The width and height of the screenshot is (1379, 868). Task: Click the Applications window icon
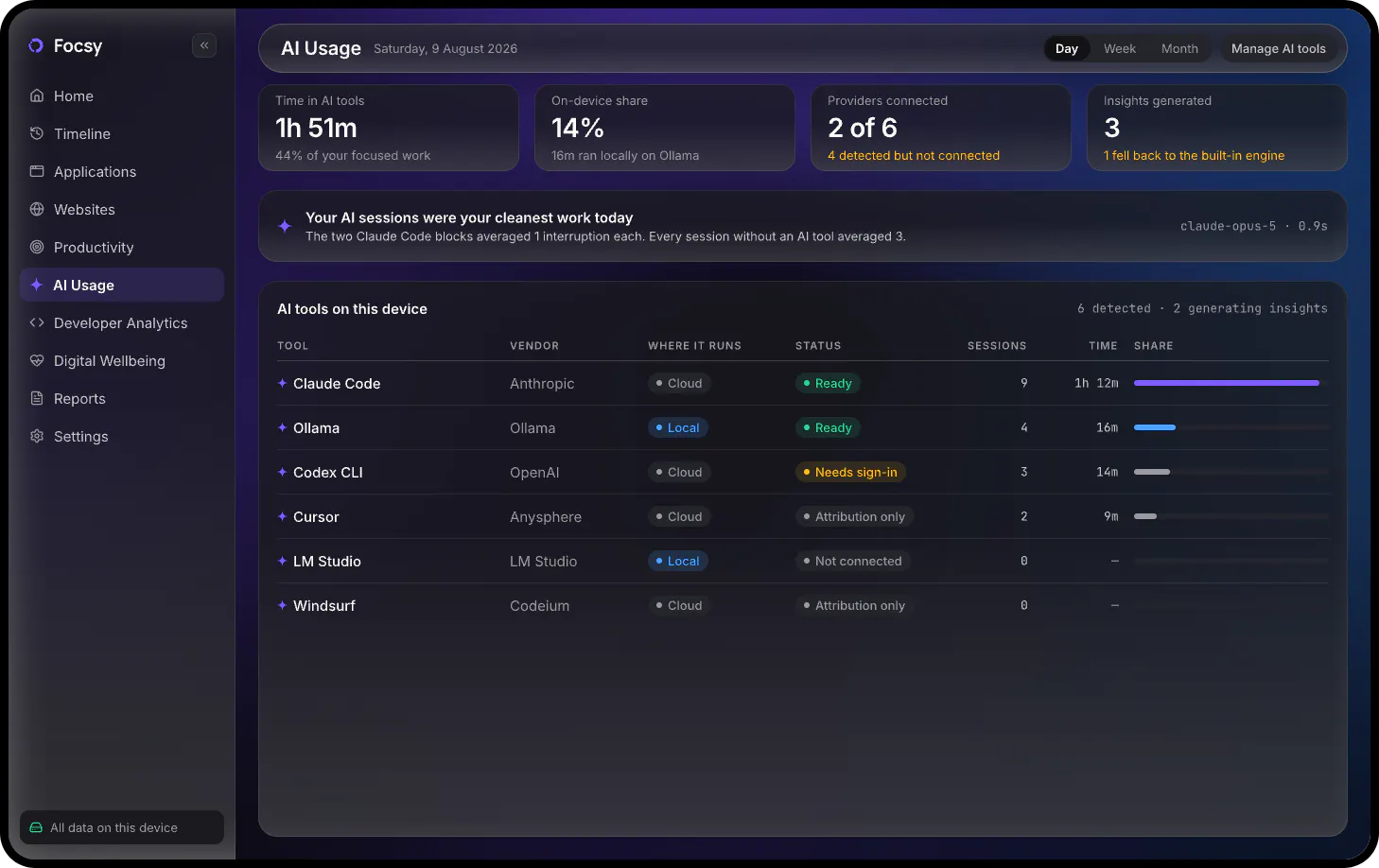point(37,171)
